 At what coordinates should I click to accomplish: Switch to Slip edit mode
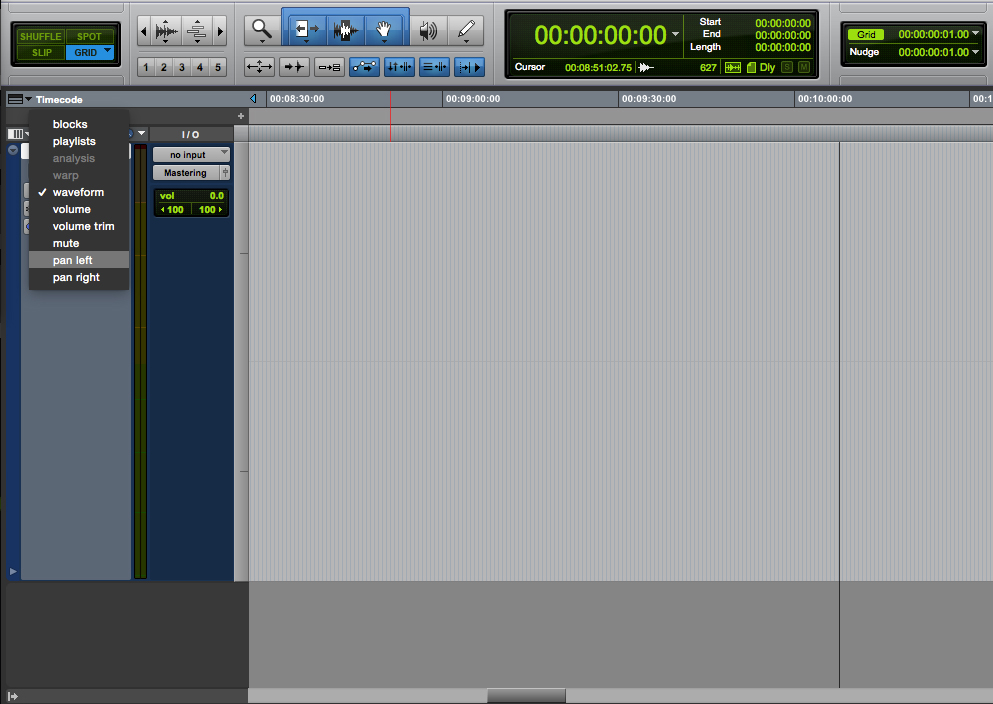[x=40, y=52]
